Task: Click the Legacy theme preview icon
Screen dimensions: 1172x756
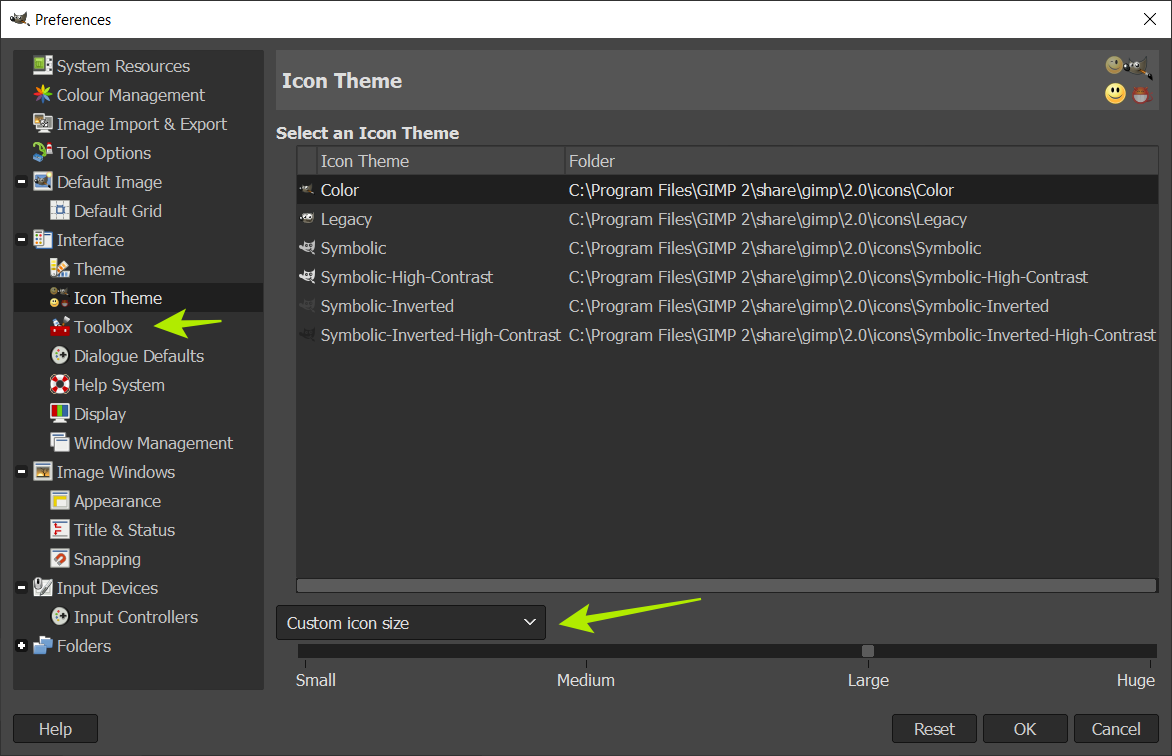Action: pyautogui.click(x=306, y=218)
